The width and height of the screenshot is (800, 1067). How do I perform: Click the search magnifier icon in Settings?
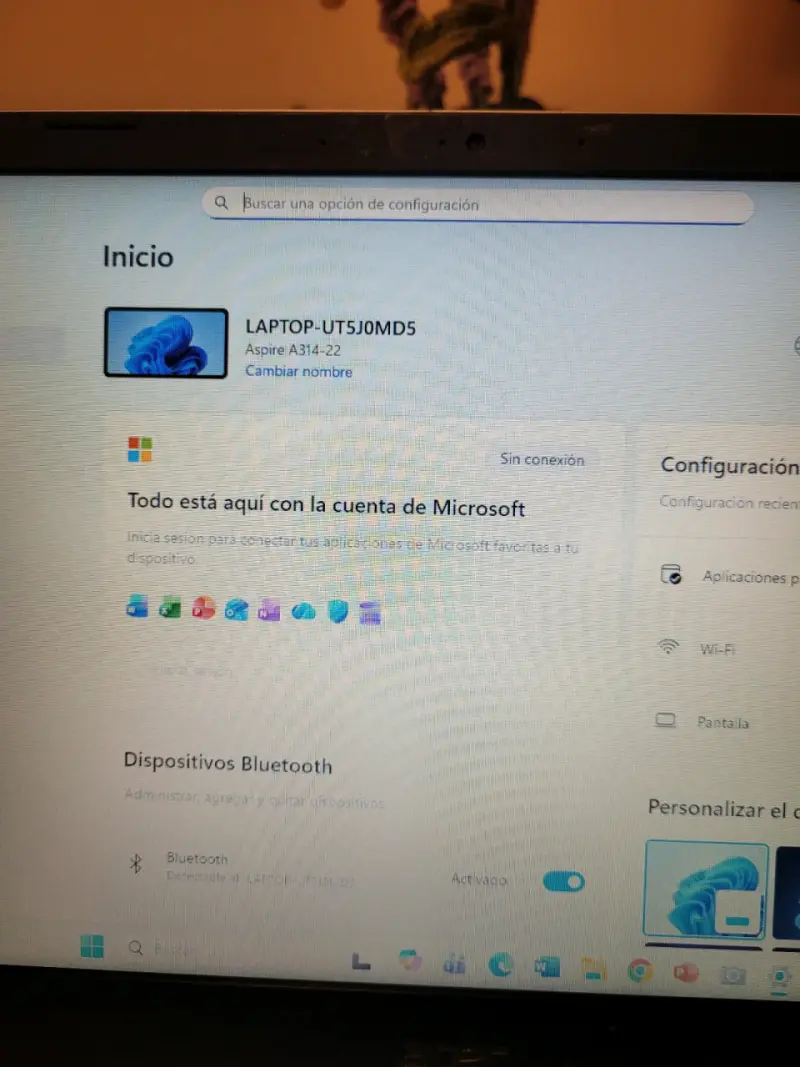point(221,203)
